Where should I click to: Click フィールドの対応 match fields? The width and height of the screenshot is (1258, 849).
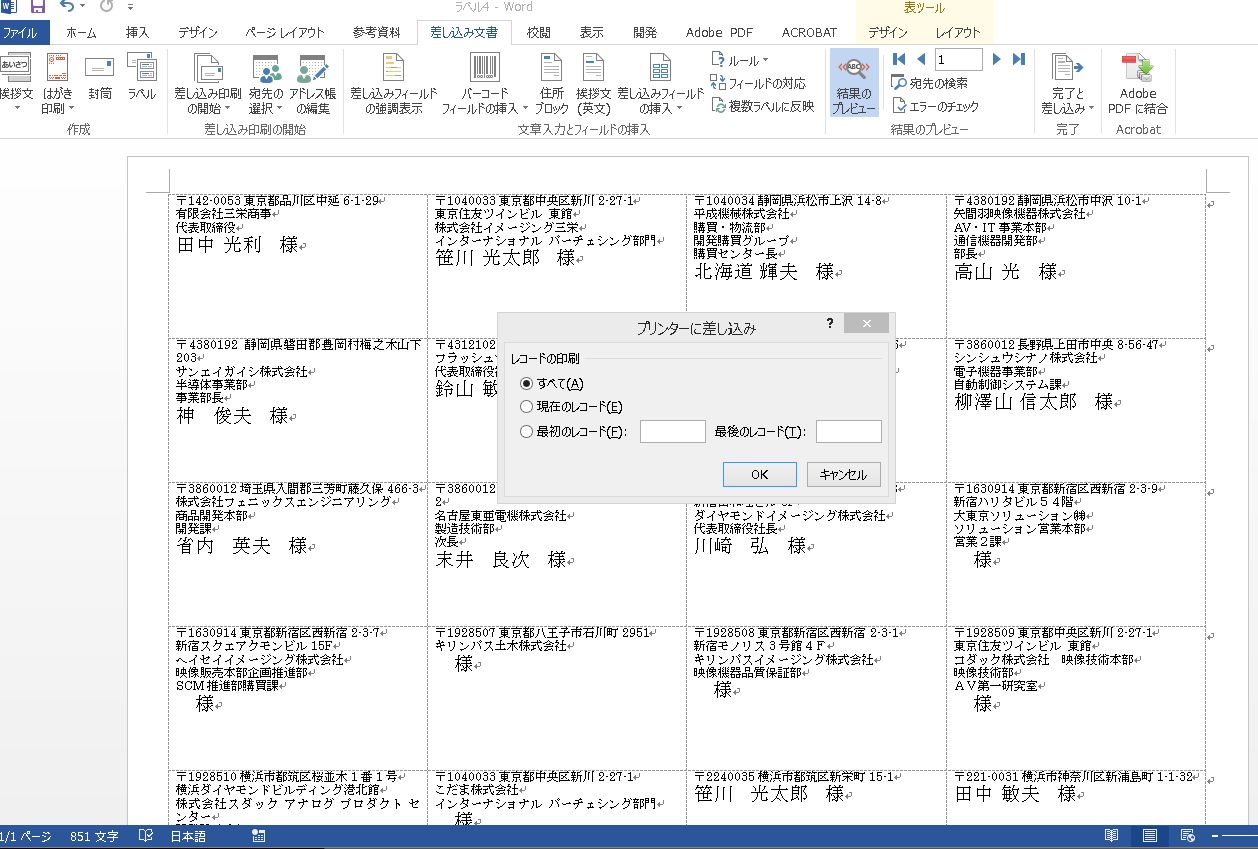click(x=758, y=83)
